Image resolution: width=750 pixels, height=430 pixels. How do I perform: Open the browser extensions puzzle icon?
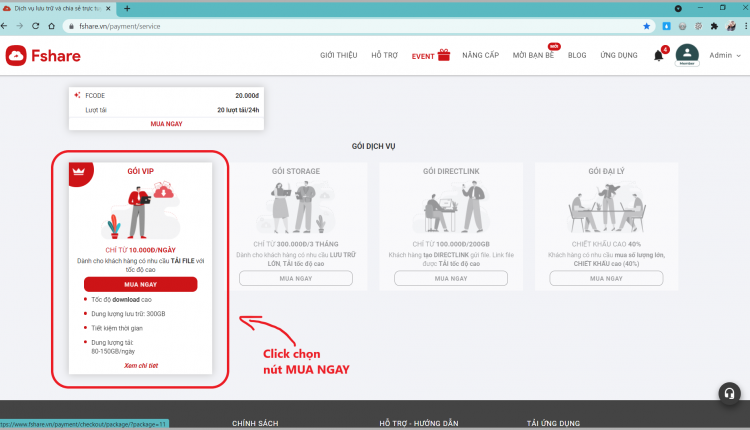point(714,26)
